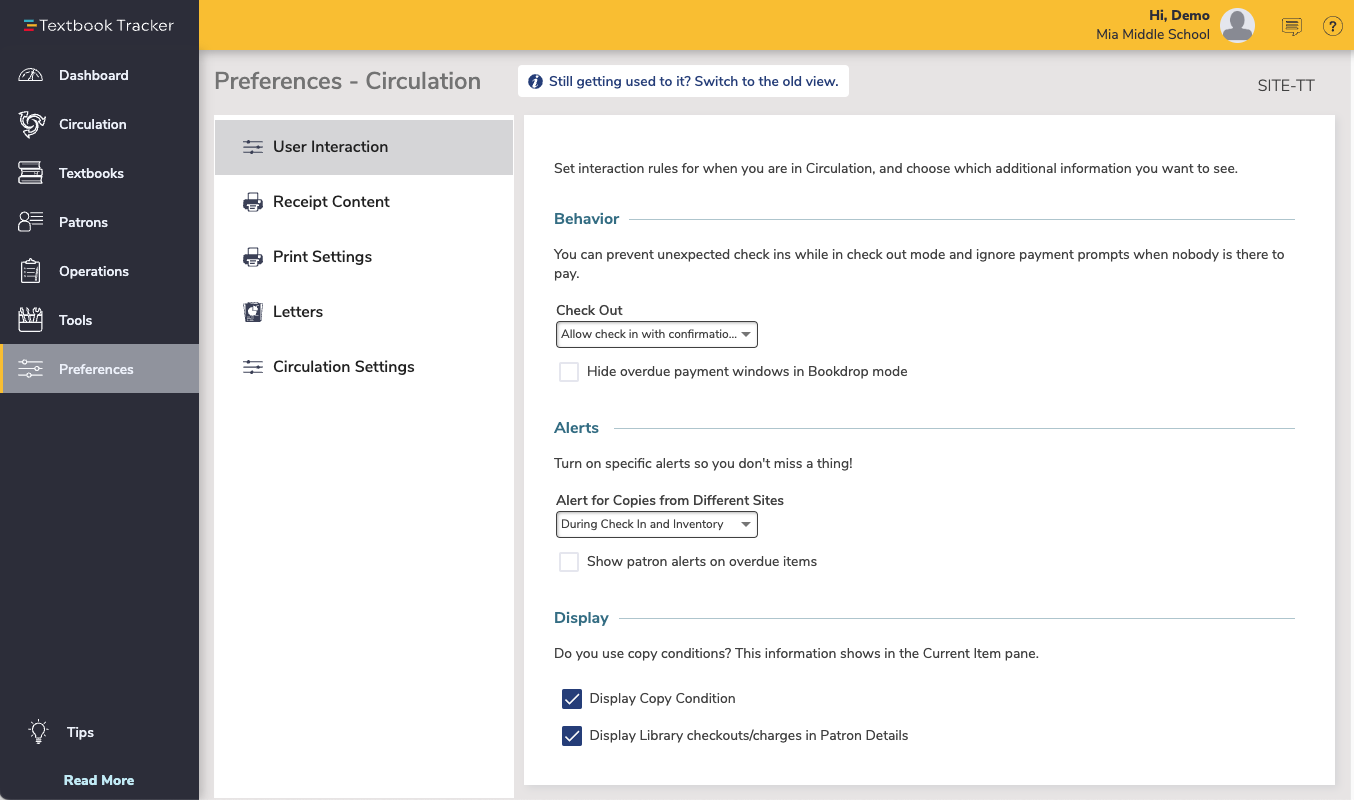1354x800 pixels.
Task: Open the Circulation Settings section
Action: point(343,366)
